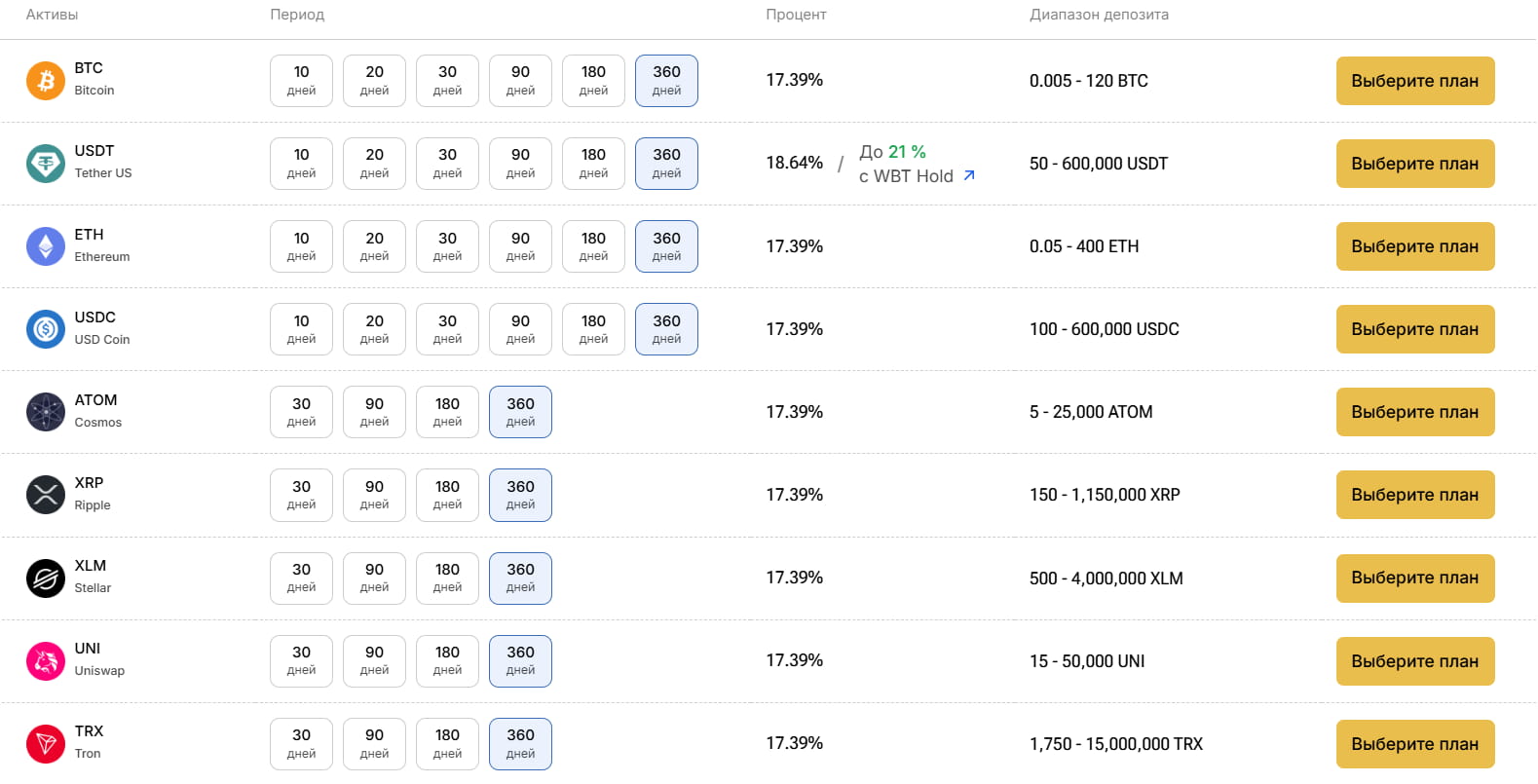Click the Ripple XRP coin icon

point(46,495)
